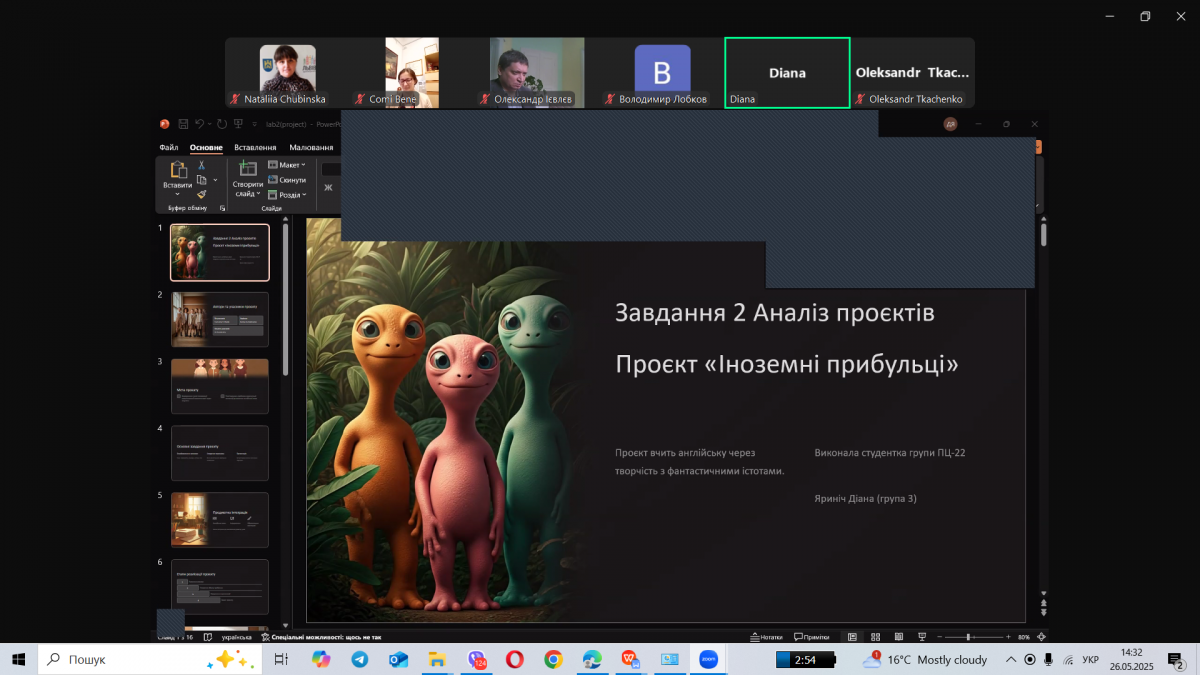Expand the Макет layout dropdown

point(287,165)
